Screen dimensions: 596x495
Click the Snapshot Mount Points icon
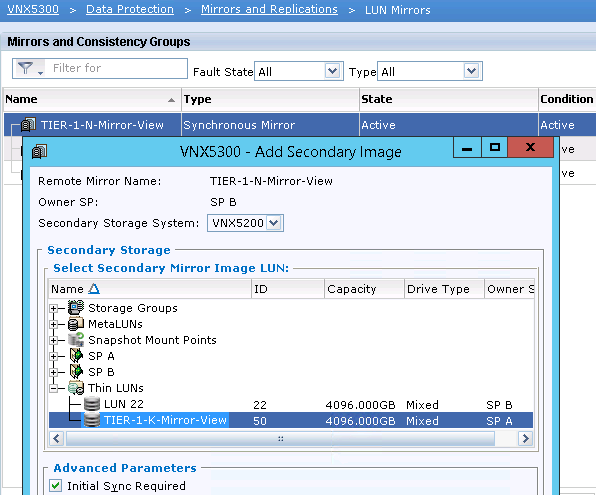coord(76,340)
